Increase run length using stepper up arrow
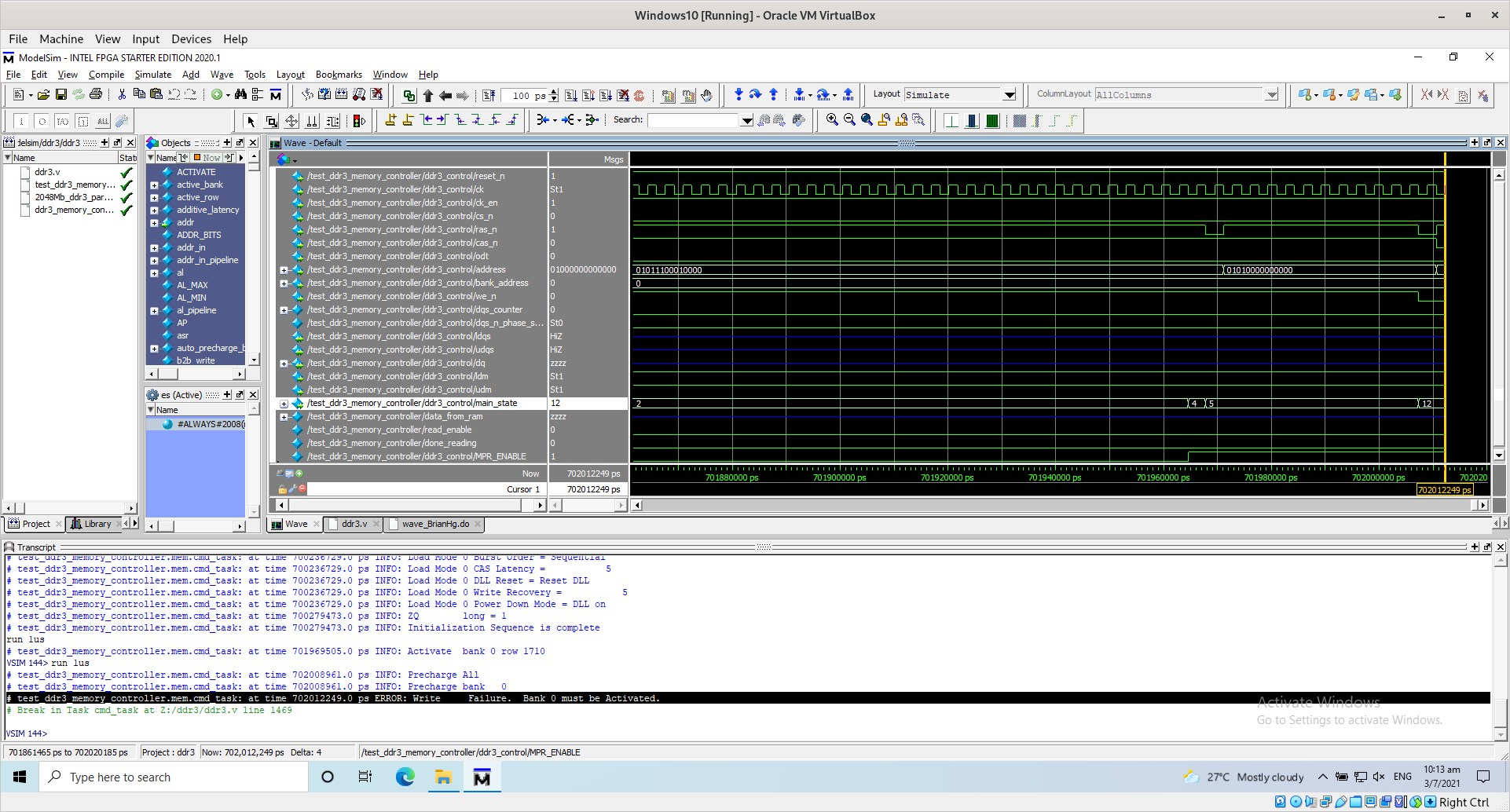The image size is (1510, 812). point(554,92)
